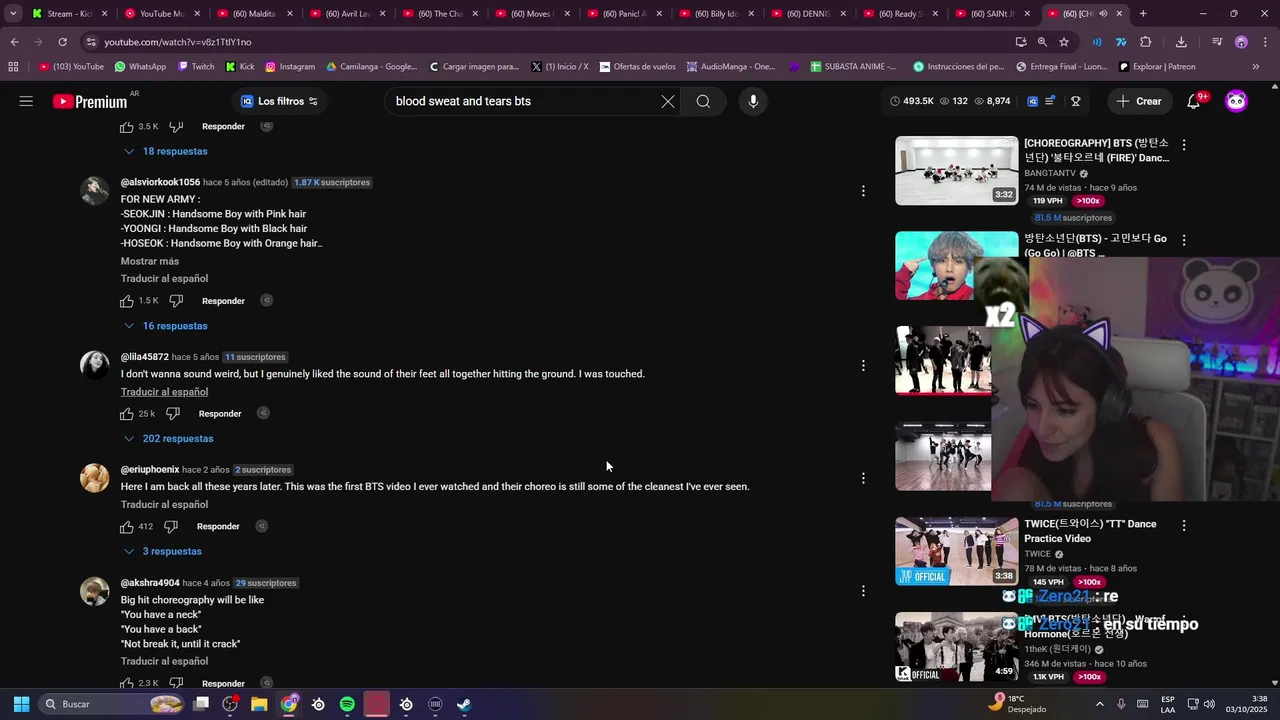Open @akshra4904 profile picture

coord(95,591)
